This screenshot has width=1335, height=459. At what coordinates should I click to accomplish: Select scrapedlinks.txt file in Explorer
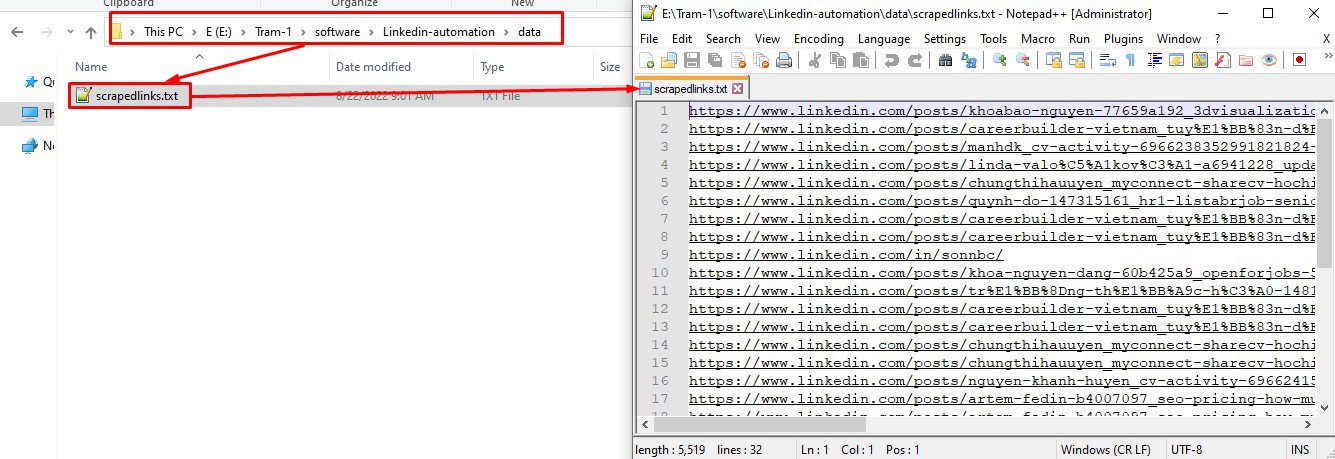tap(128, 95)
